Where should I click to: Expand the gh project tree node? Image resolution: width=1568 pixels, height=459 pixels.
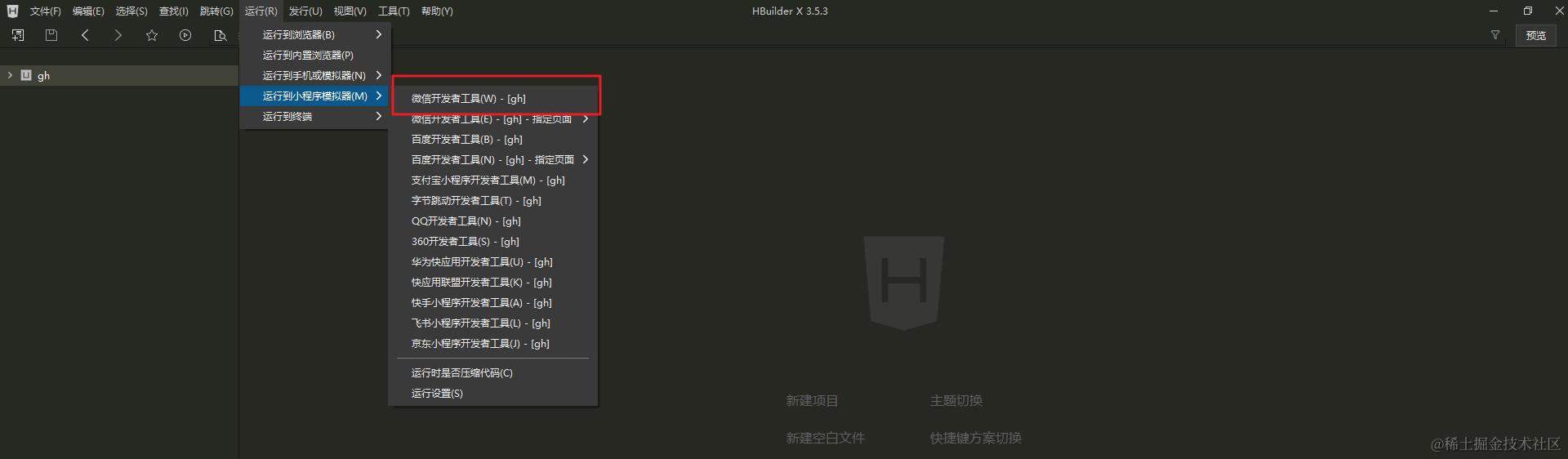[x=10, y=75]
